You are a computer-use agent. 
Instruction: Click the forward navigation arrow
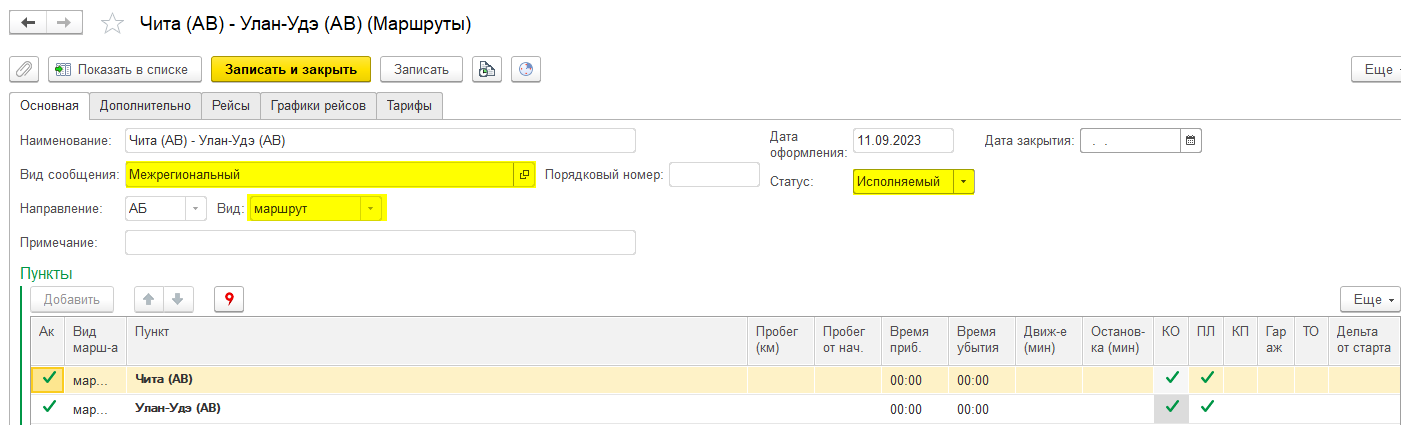coord(65,22)
